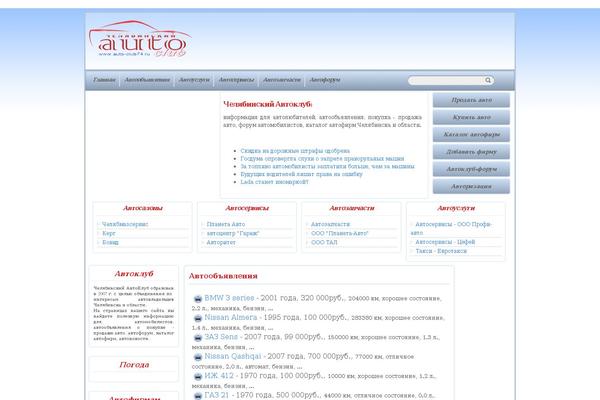The width and height of the screenshot is (600, 400).
Task: Open the Автосервисы - Цефей link
Action: pyautogui.click(x=445, y=242)
